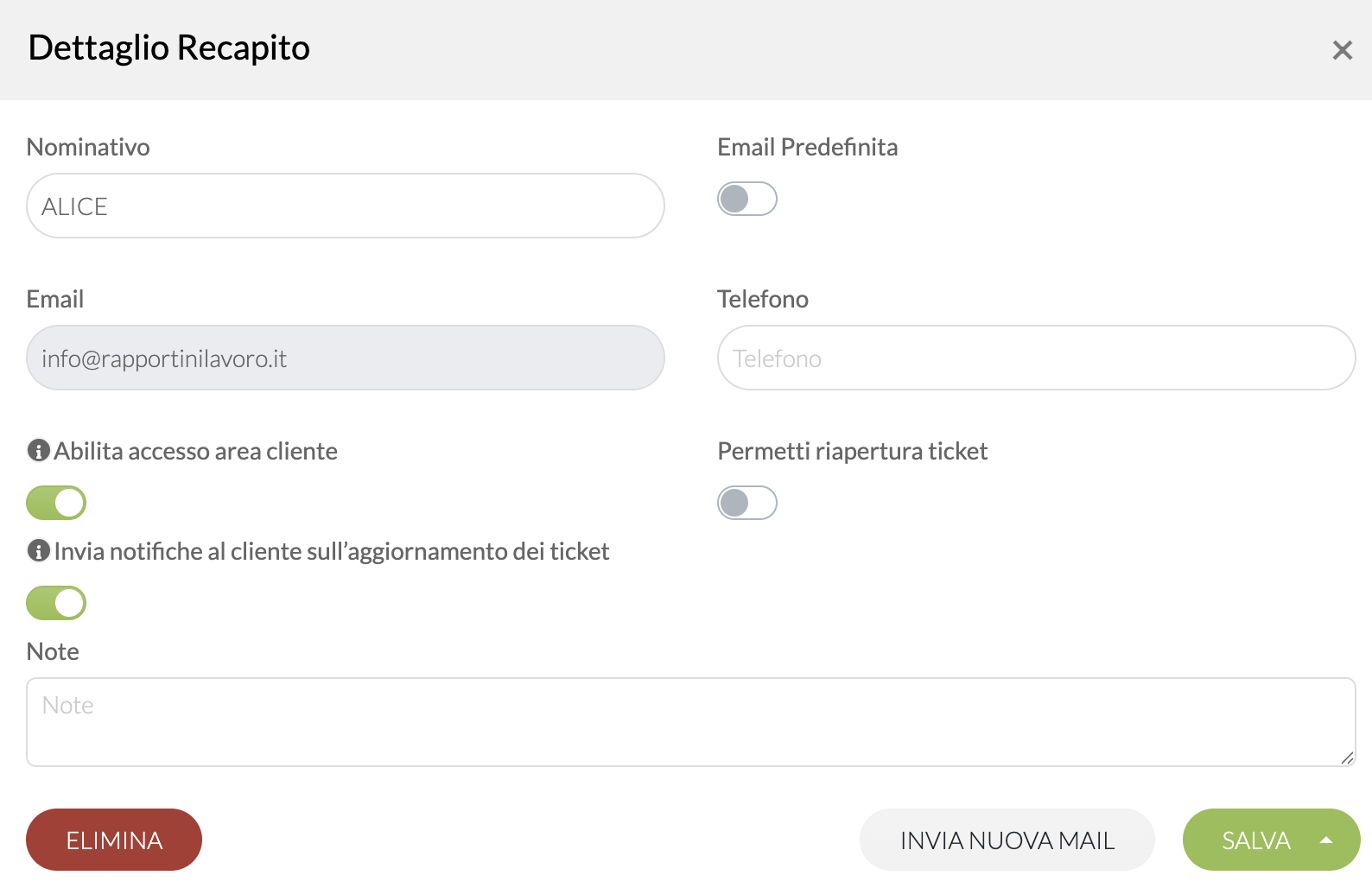
Task: Turn off ticket update notifications switch
Action: [56, 603]
